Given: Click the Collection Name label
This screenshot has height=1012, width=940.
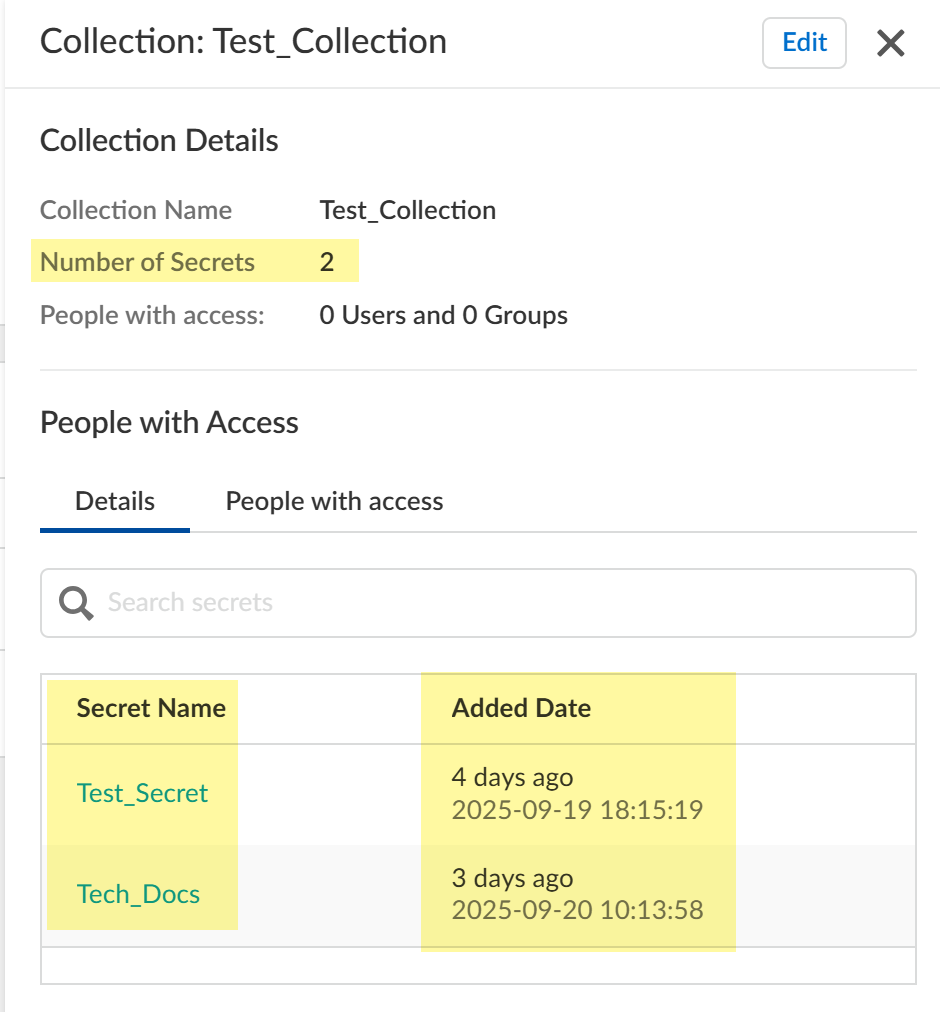Looking at the screenshot, I should pos(136,210).
